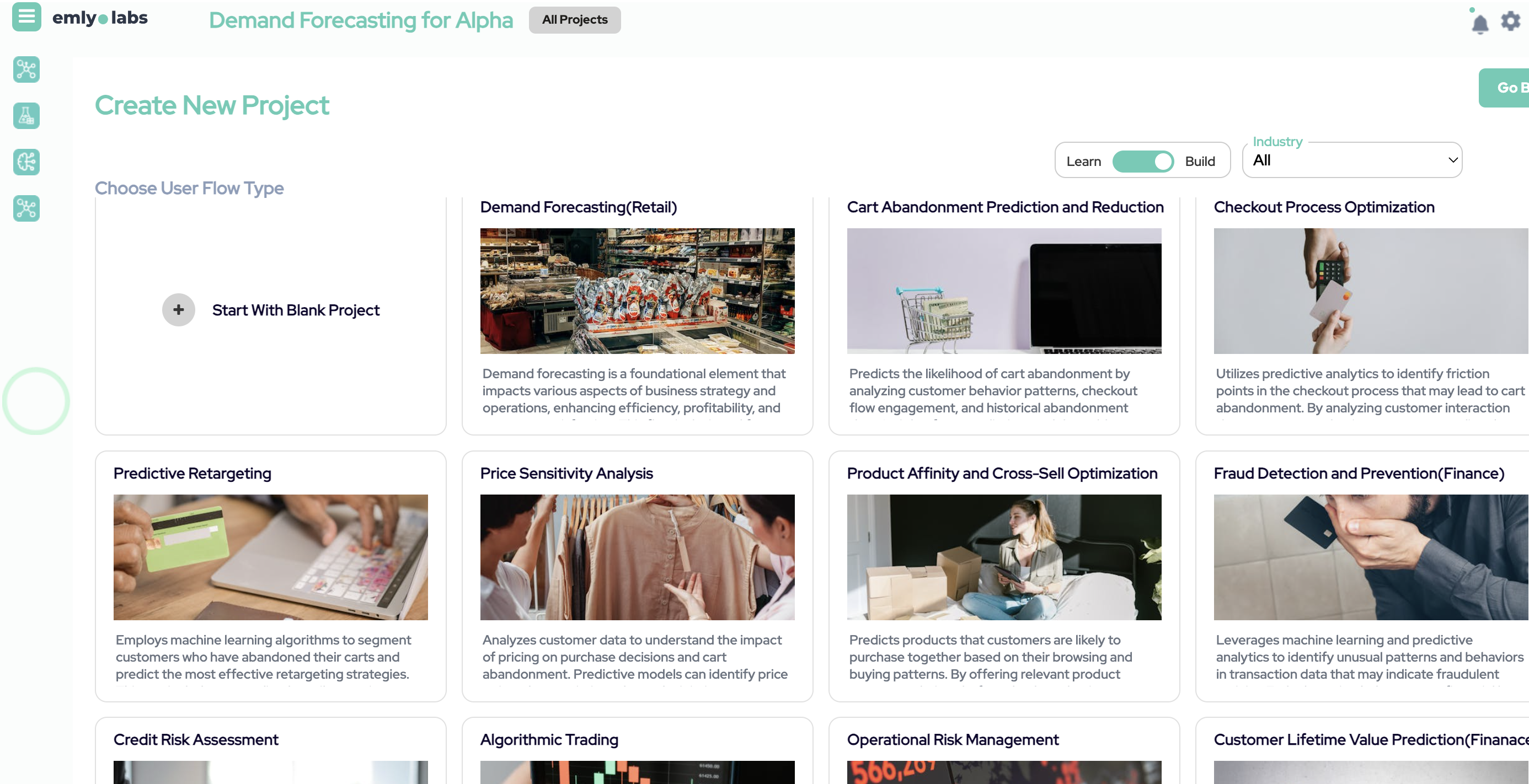Click the top network nodes sidebar icon

pyautogui.click(x=26, y=69)
